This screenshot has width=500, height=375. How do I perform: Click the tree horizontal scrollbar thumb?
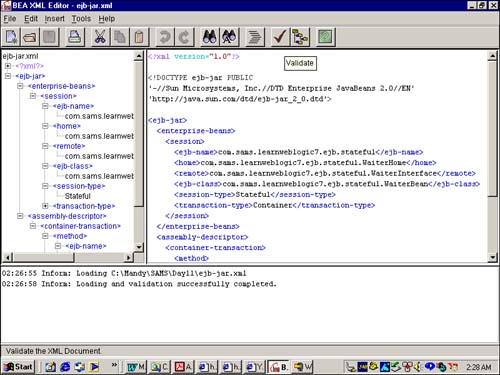(43, 257)
